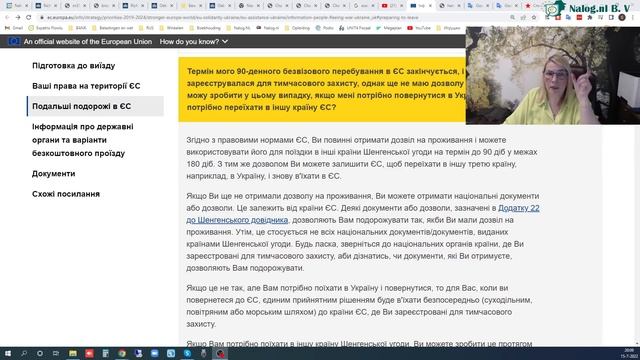640x360 pixels.
Task: Open the YouTube bookmark
Action: [419, 28]
